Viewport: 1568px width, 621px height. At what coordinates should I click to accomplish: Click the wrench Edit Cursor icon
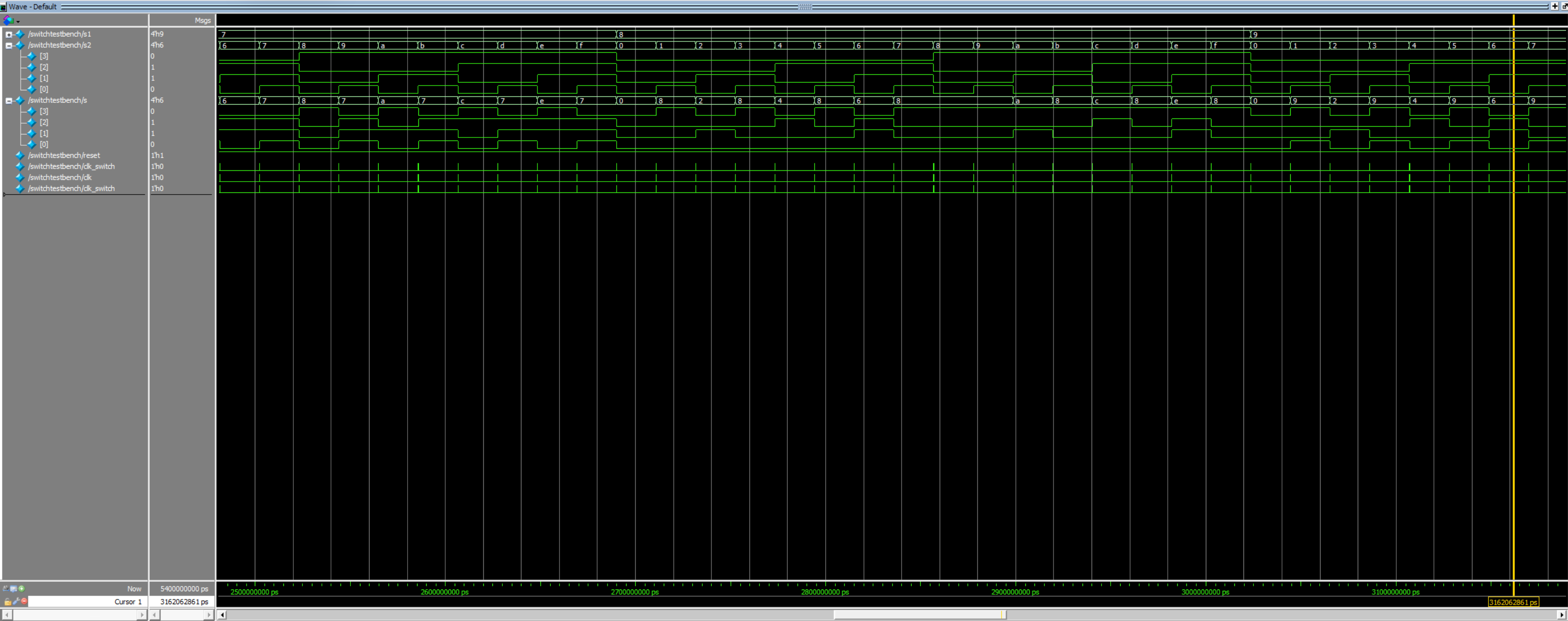click(16, 601)
